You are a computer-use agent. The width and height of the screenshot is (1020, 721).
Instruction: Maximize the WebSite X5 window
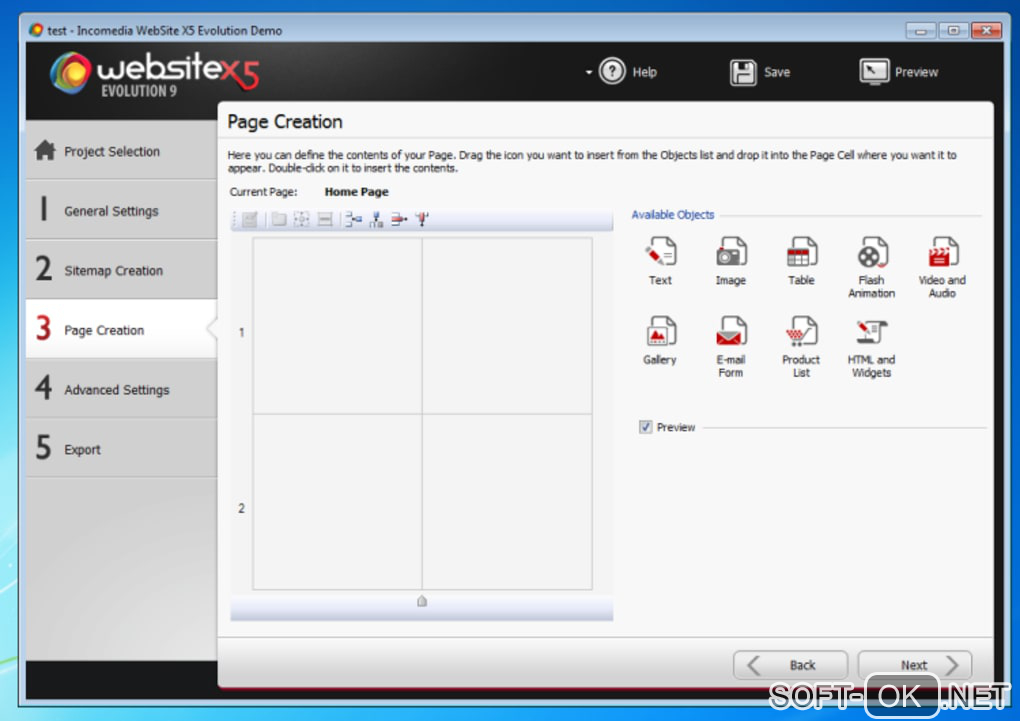tap(954, 31)
